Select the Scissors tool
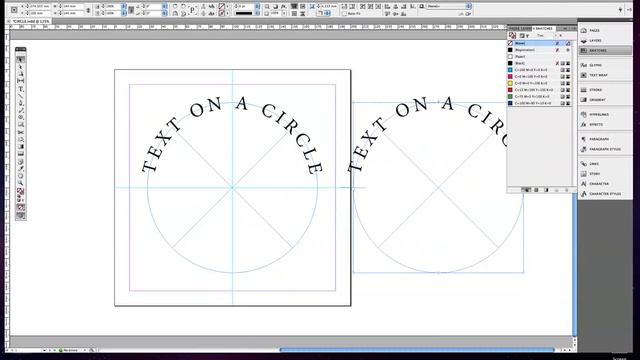The width and height of the screenshot is (640, 360). point(20,132)
